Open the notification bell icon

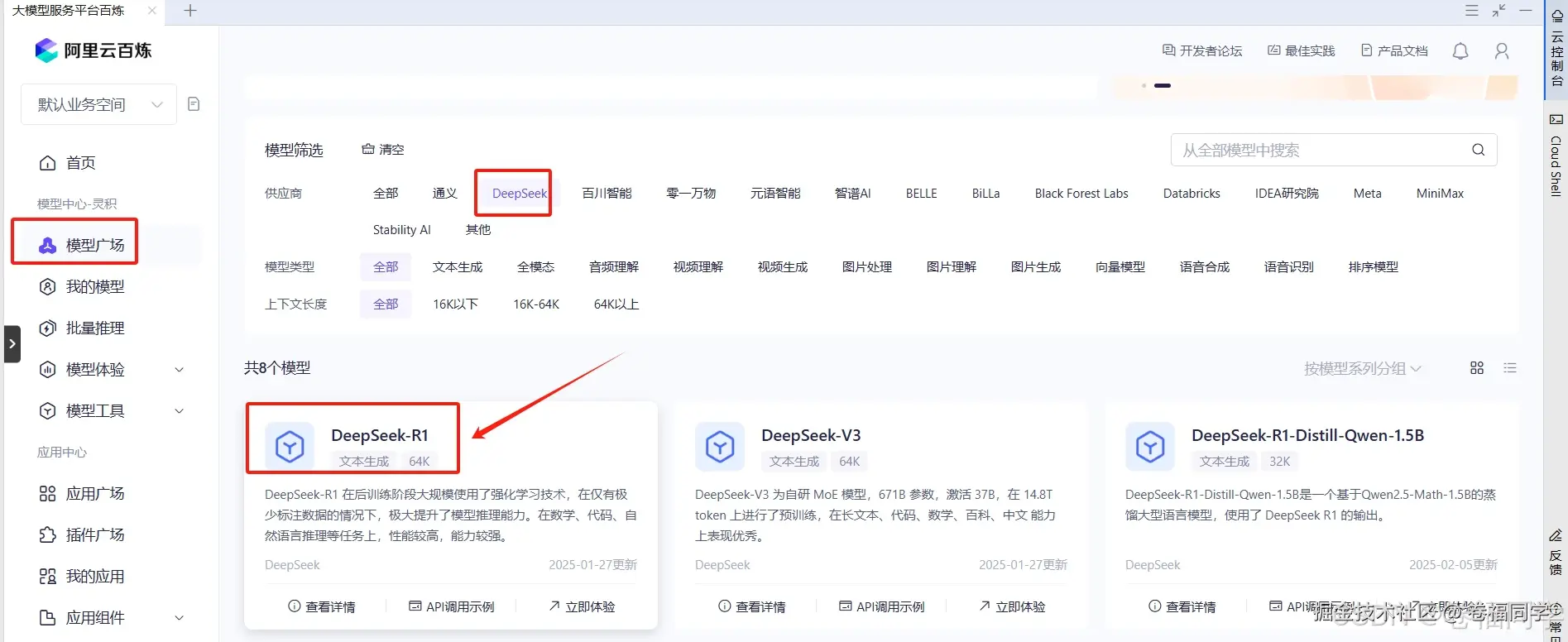[1460, 51]
